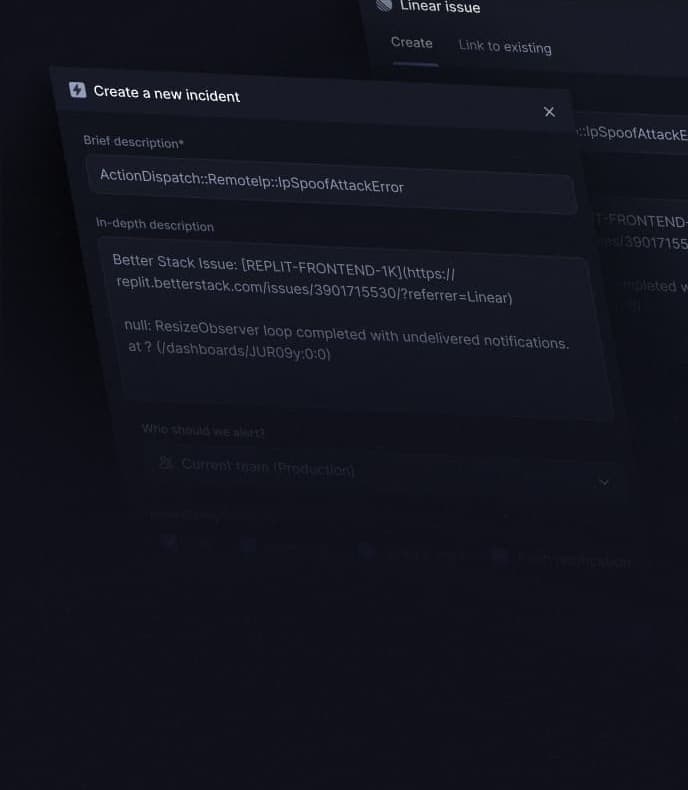The width and height of the screenshot is (688, 790).
Task: Click the Linear logo icon
Action: point(384,4)
